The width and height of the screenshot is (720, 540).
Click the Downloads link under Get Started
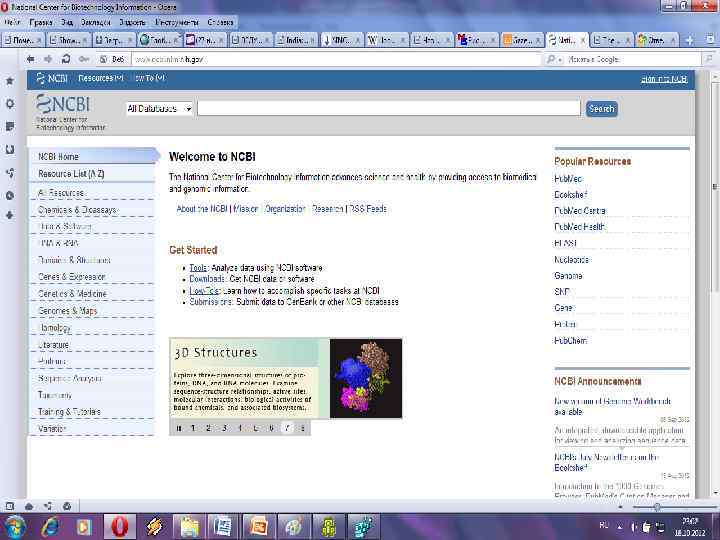point(207,279)
